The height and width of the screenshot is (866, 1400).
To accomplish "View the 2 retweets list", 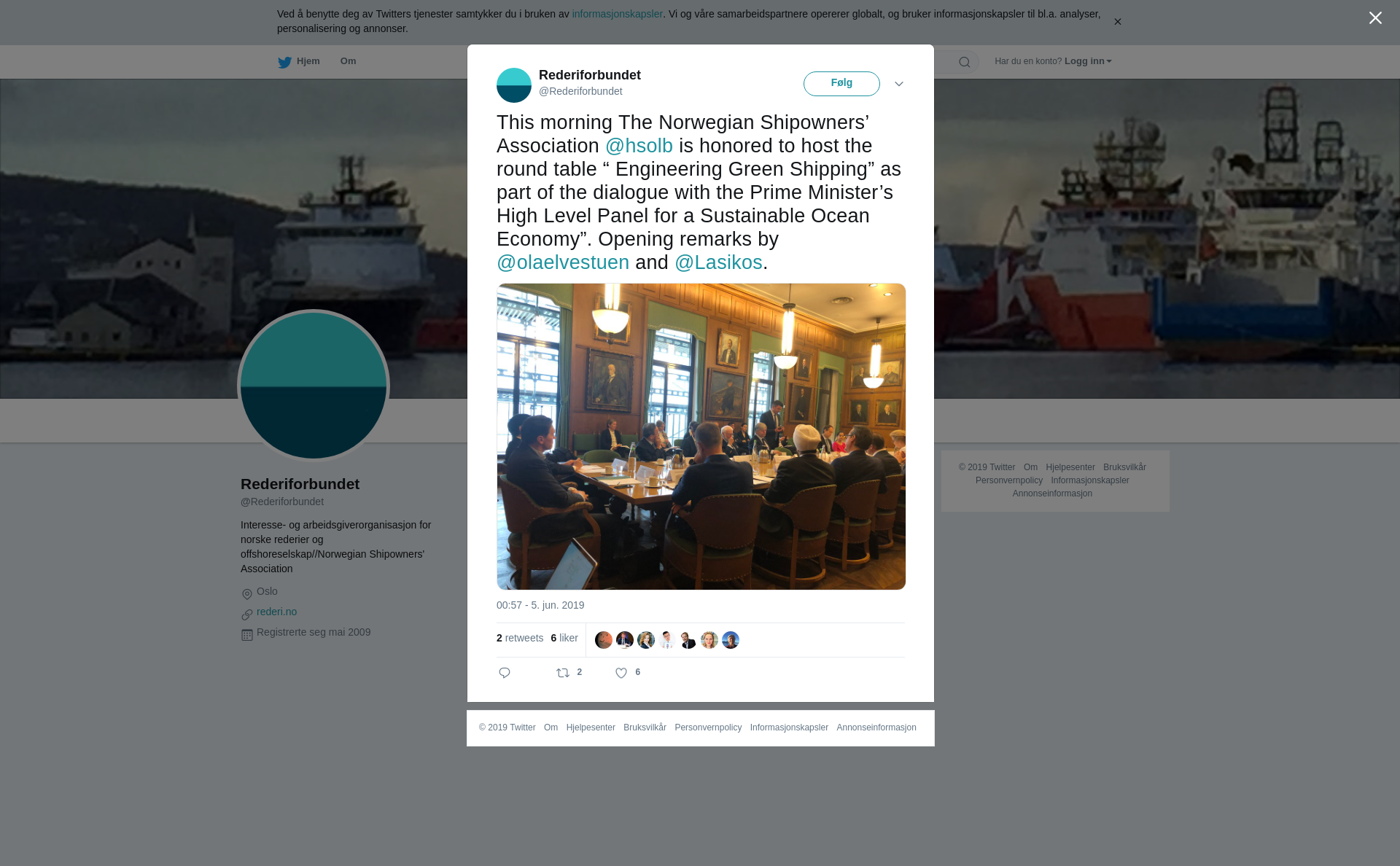I will (x=520, y=638).
